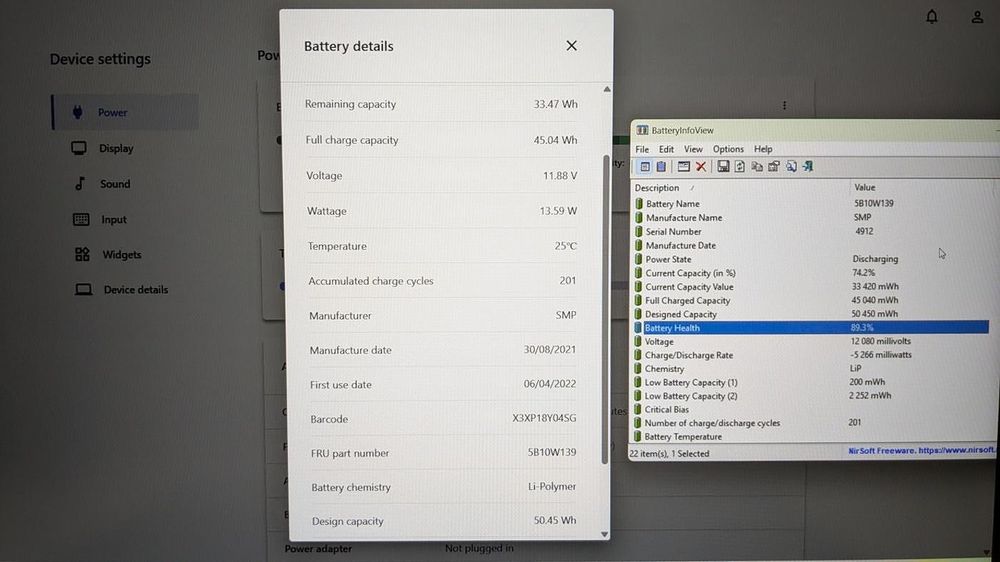Click the Refresh icon in BatteryInfoView toolbar
Image resolution: width=1000 pixels, height=562 pixels.
click(x=740, y=166)
